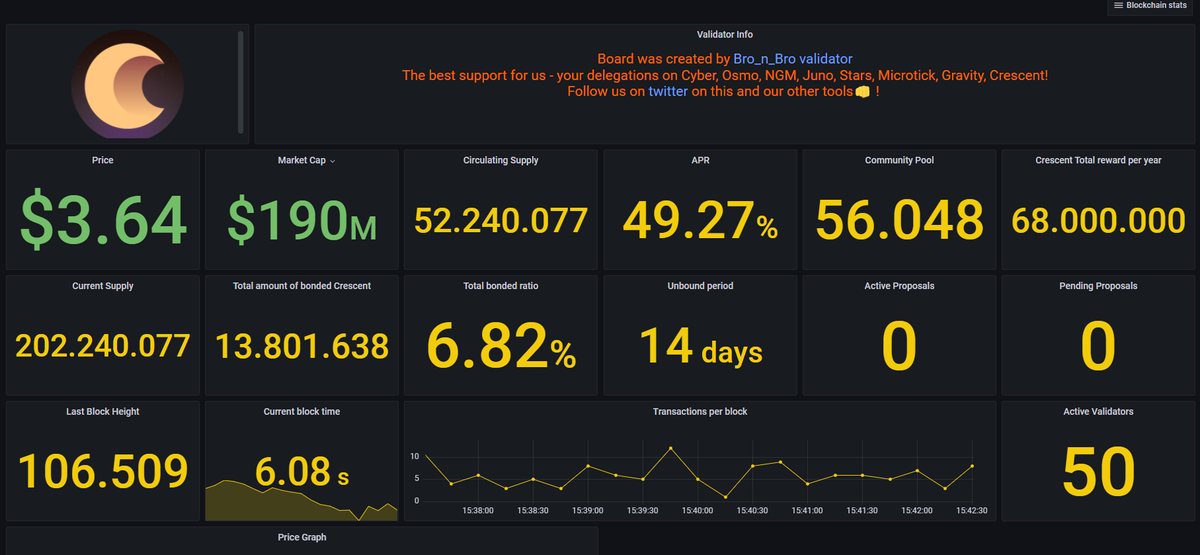
Task: Open the APR panel title menu
Action: tap(699, 160)
